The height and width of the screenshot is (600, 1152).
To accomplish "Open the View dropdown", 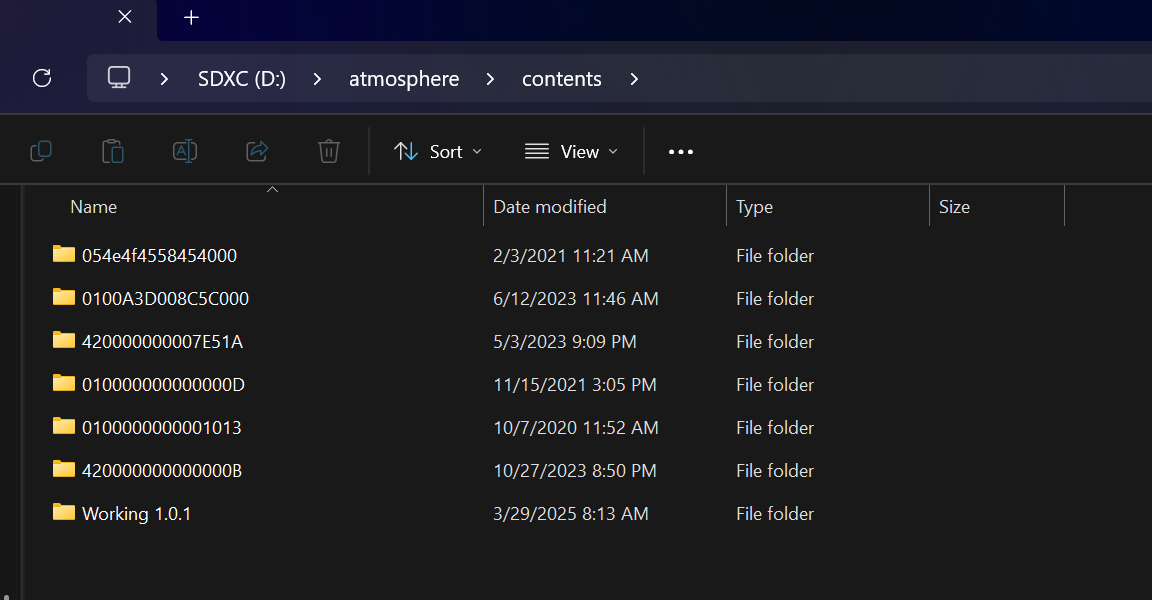I will pos(571,152).
